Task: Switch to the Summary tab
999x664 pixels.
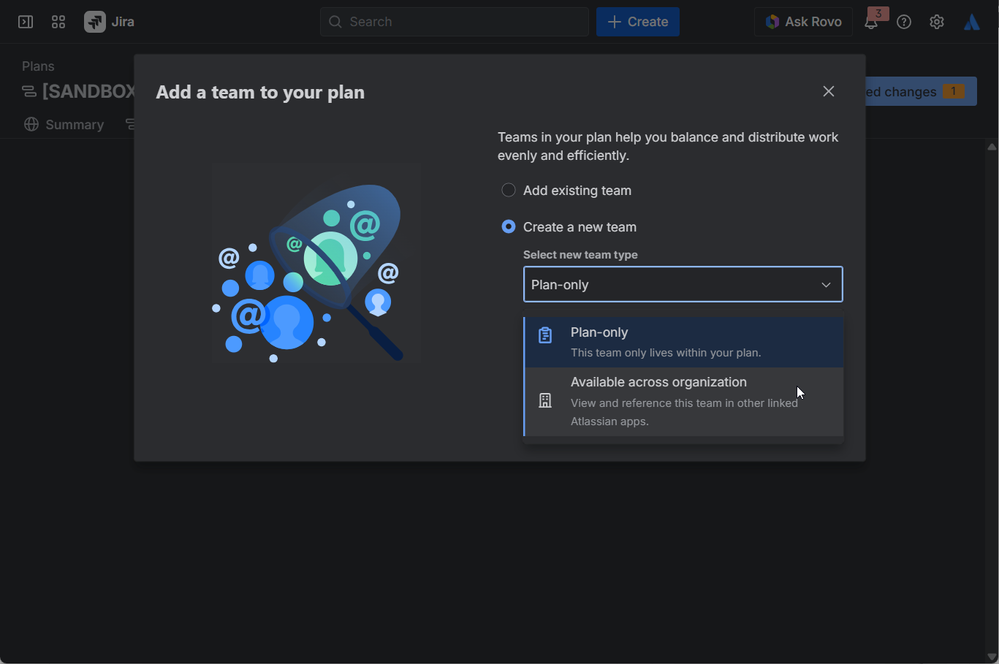Action: tap(64, 124)
